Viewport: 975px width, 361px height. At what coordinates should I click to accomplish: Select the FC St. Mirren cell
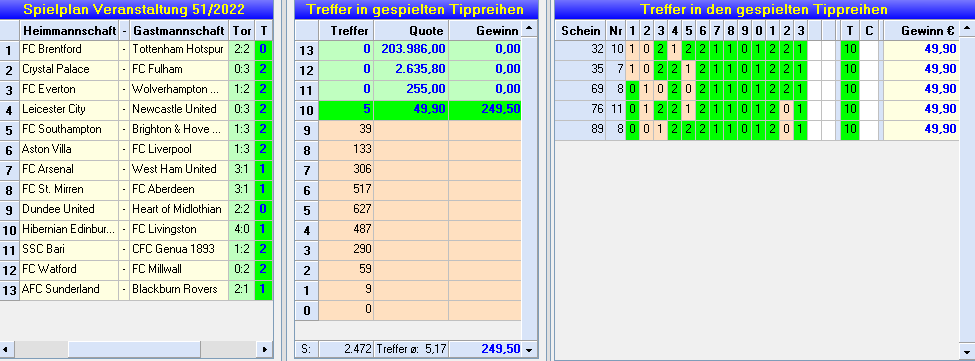[x=69, y=189]
